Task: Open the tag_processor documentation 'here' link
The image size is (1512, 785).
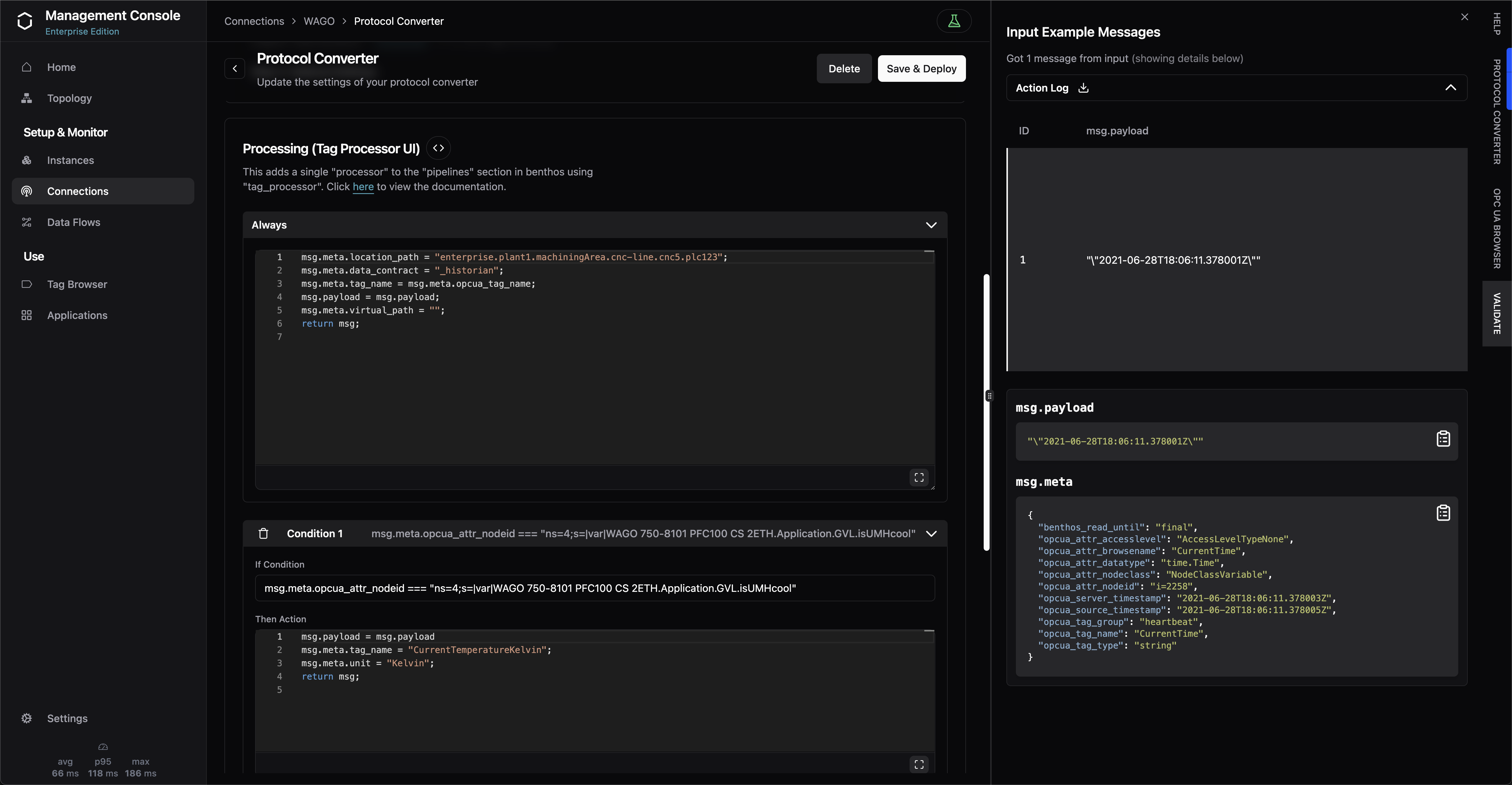Action: 363,187
